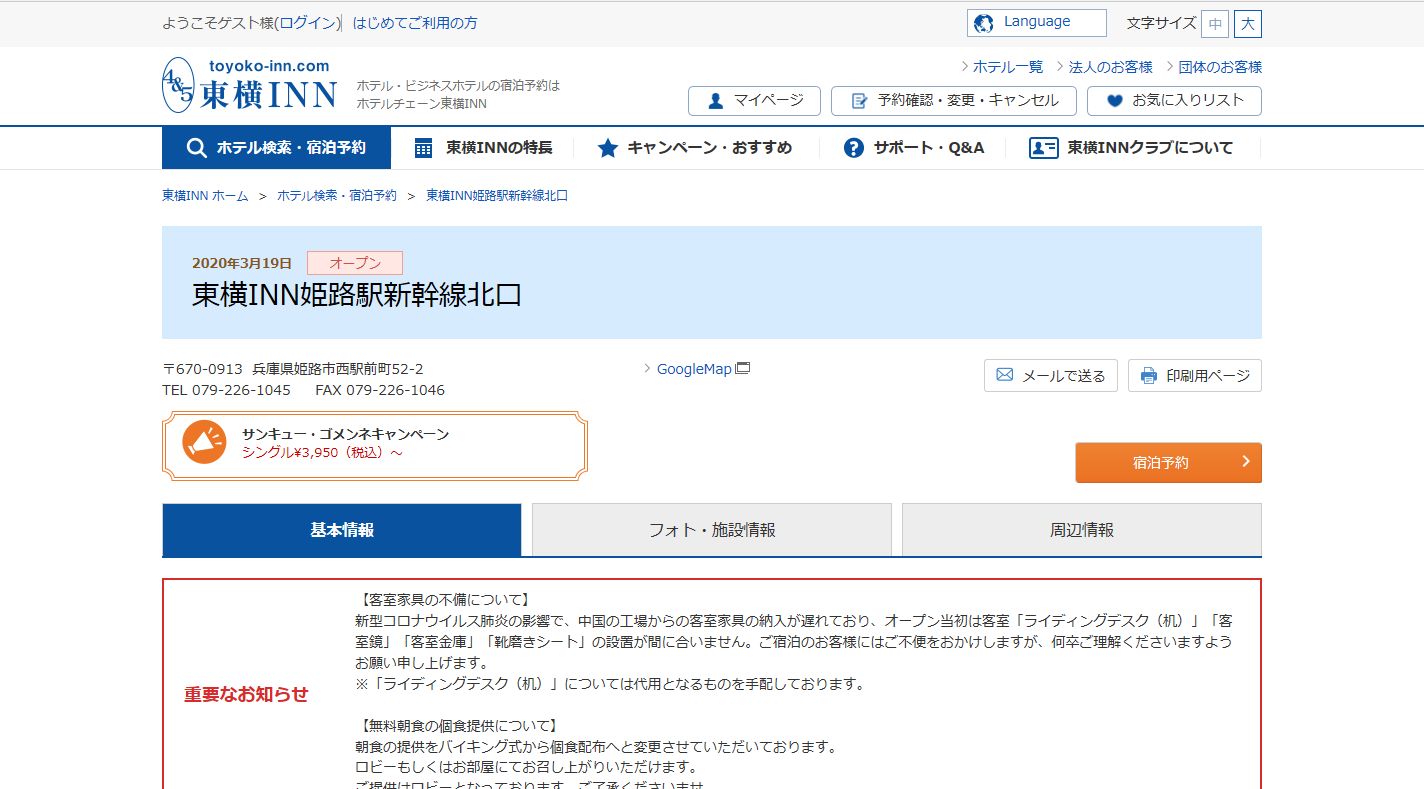Click the question mark icon
Image resolution: width=1424 pixels, height=789 pixels.
coord(853,148)
